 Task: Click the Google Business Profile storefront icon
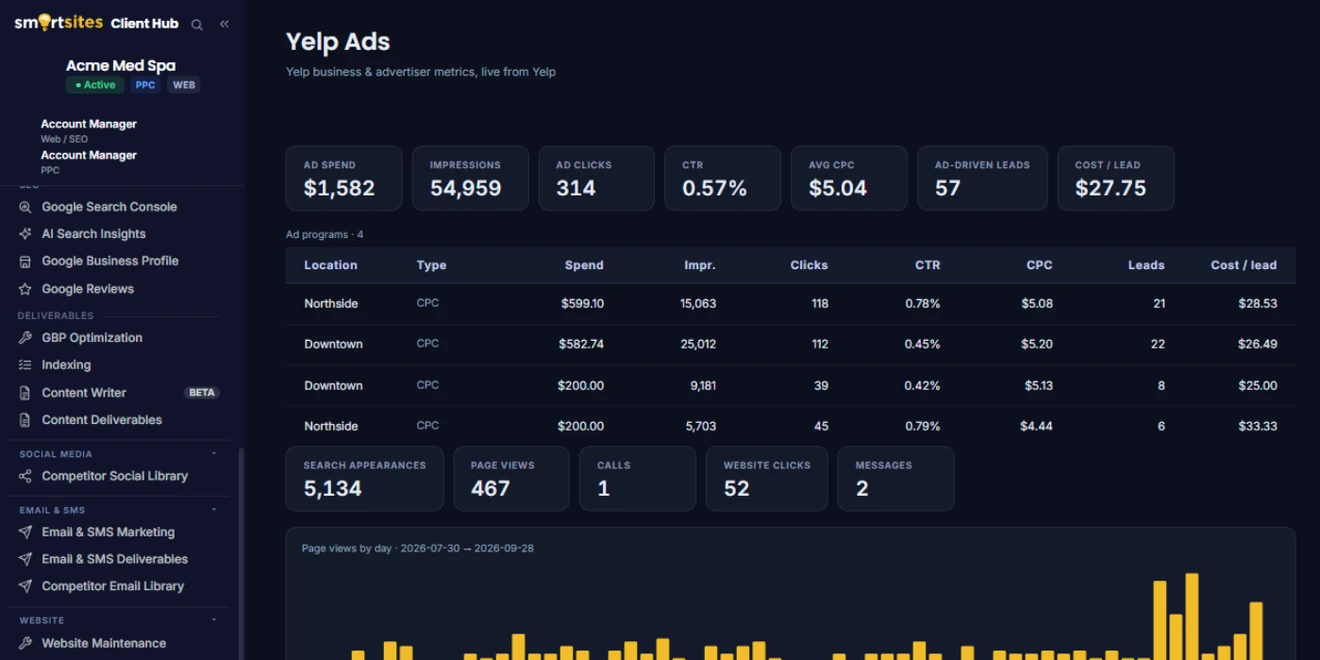(x=25, y=261)
